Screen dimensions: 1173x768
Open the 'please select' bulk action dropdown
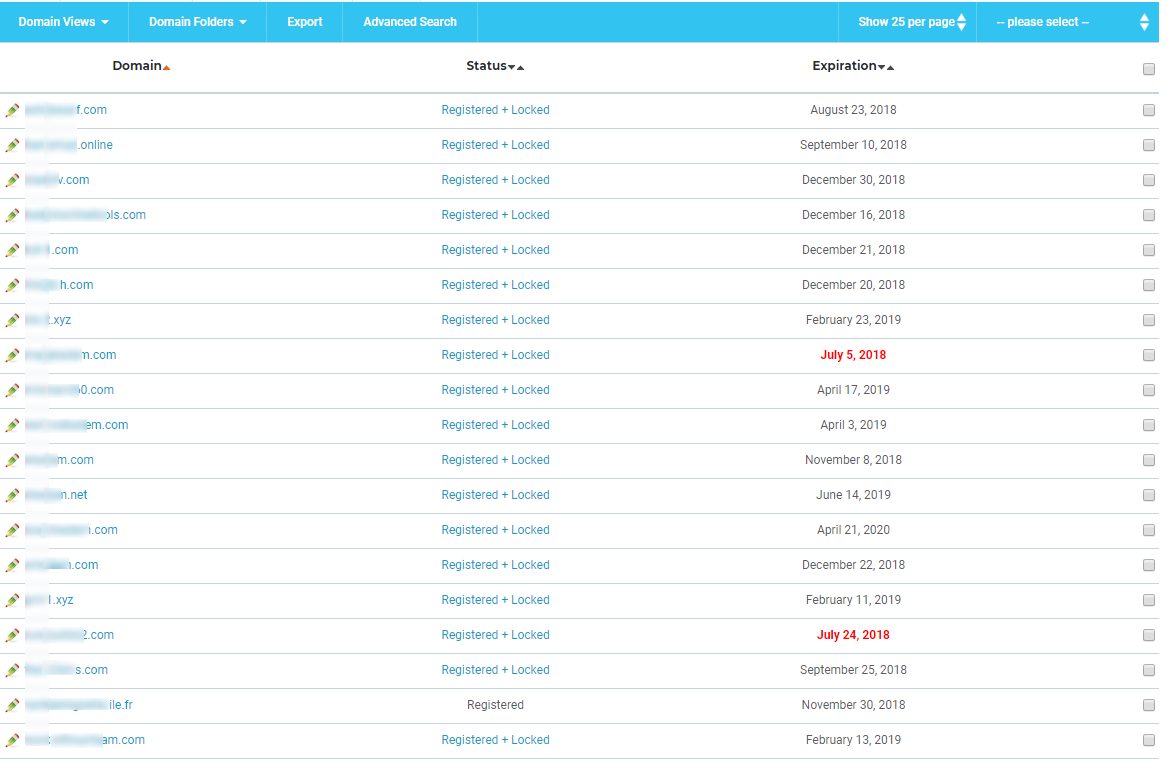pos(1070,22)
